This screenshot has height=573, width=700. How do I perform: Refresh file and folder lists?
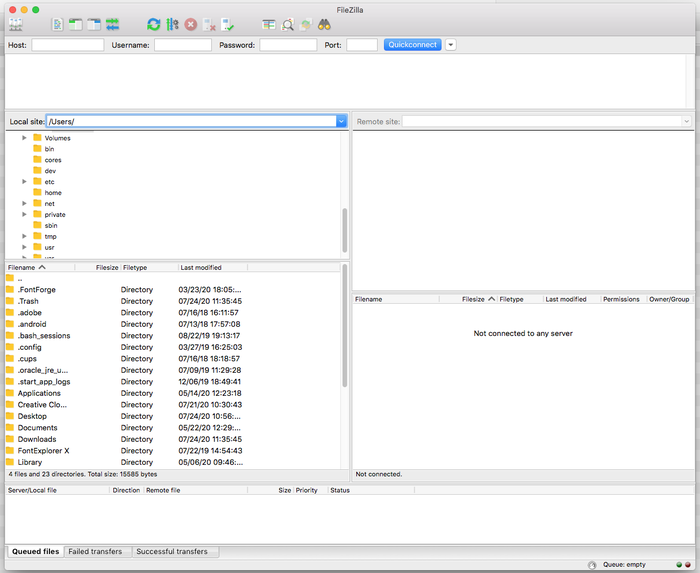pyautogui.click(x=154, y=25)
